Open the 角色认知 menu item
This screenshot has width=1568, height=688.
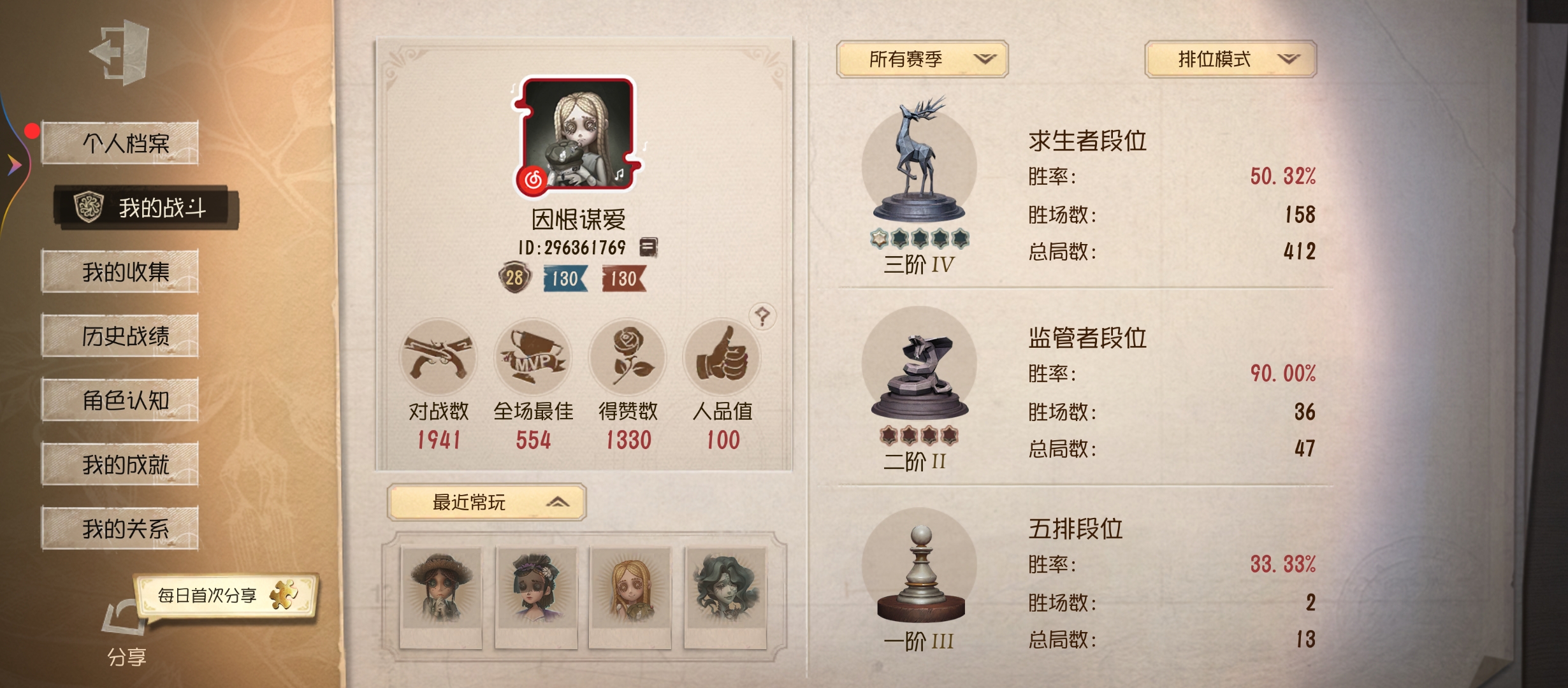[x=120, y=400]
